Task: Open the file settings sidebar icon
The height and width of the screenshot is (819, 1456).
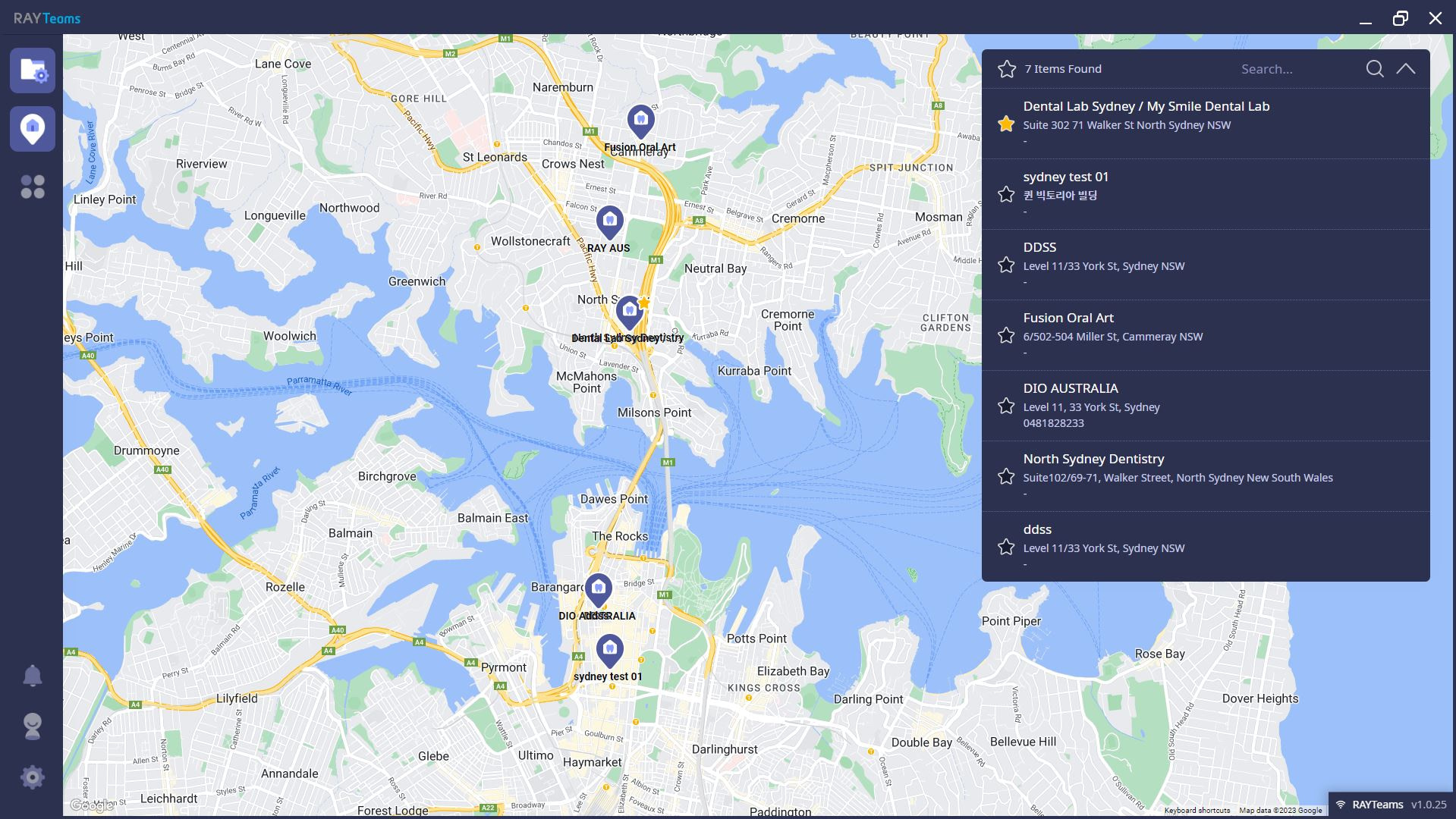Action: (x=32, y=71)
